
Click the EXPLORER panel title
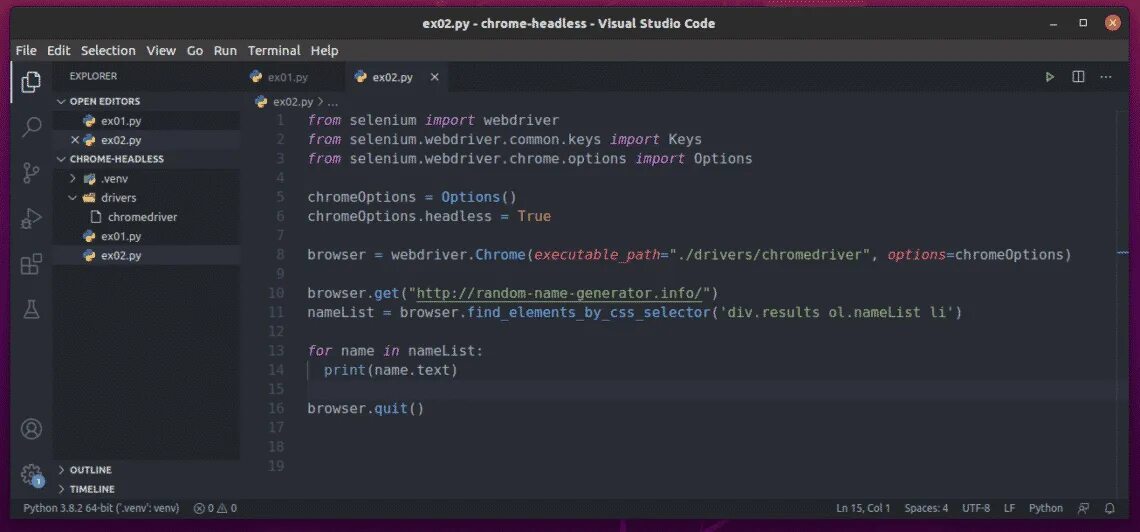(x=93, y=76)
